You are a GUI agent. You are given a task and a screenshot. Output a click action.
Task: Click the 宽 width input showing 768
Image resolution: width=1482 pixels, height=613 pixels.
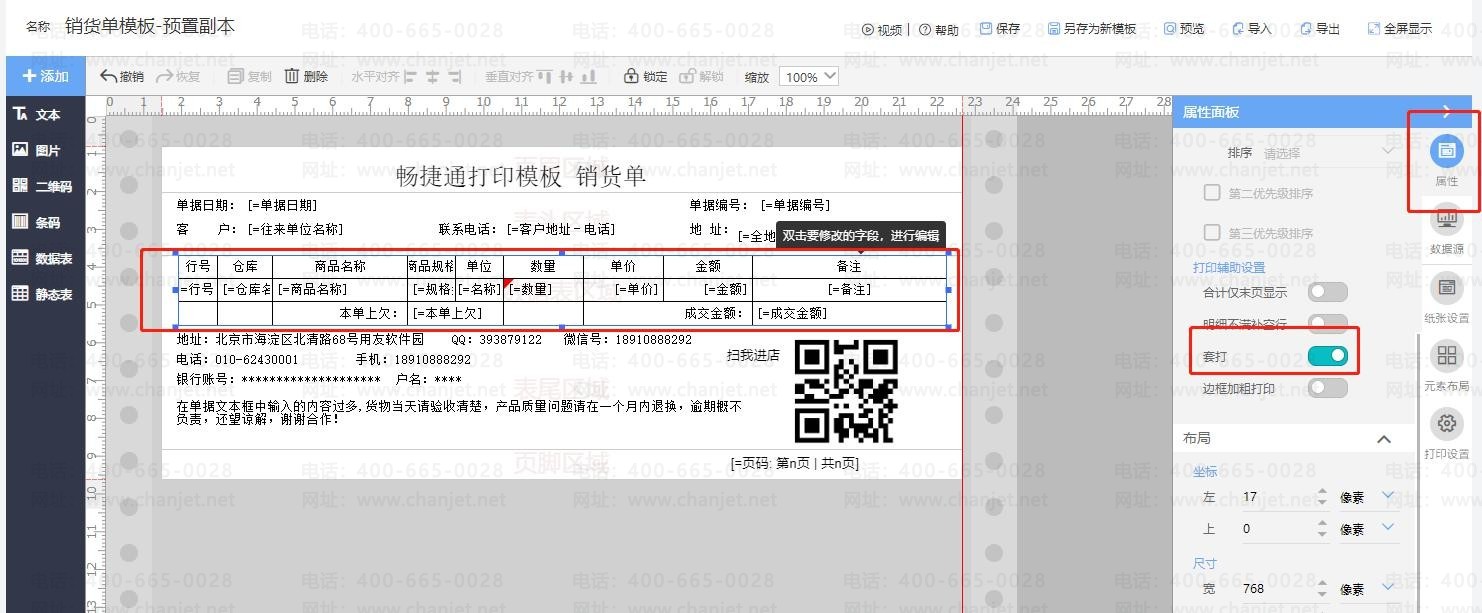[x=1276, y=589]
